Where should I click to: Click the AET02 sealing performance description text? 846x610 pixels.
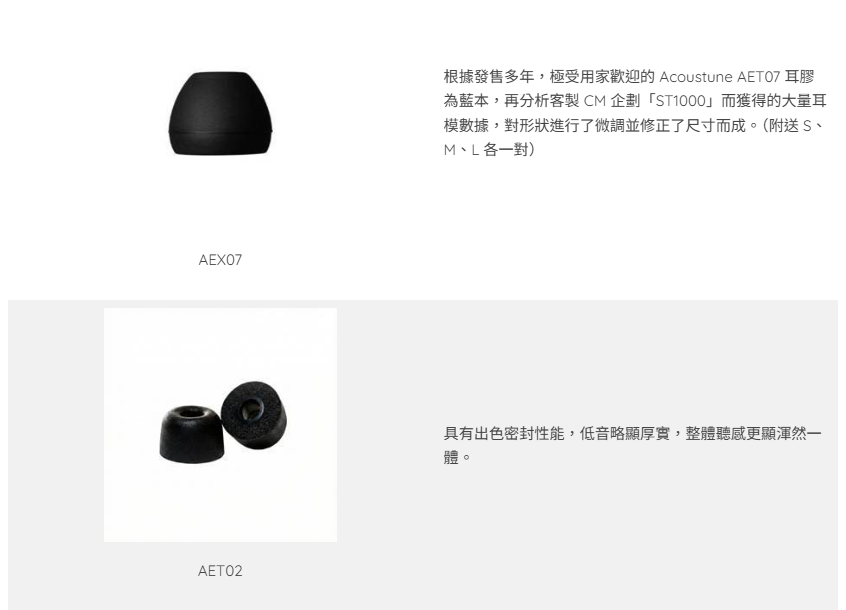[x=632, y=445]
